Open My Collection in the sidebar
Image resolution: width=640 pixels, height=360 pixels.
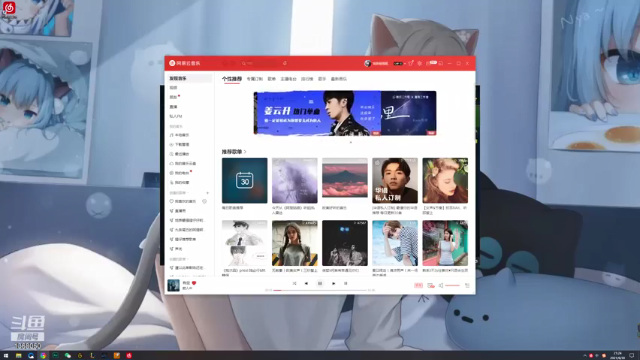click(x=180, y=182)
